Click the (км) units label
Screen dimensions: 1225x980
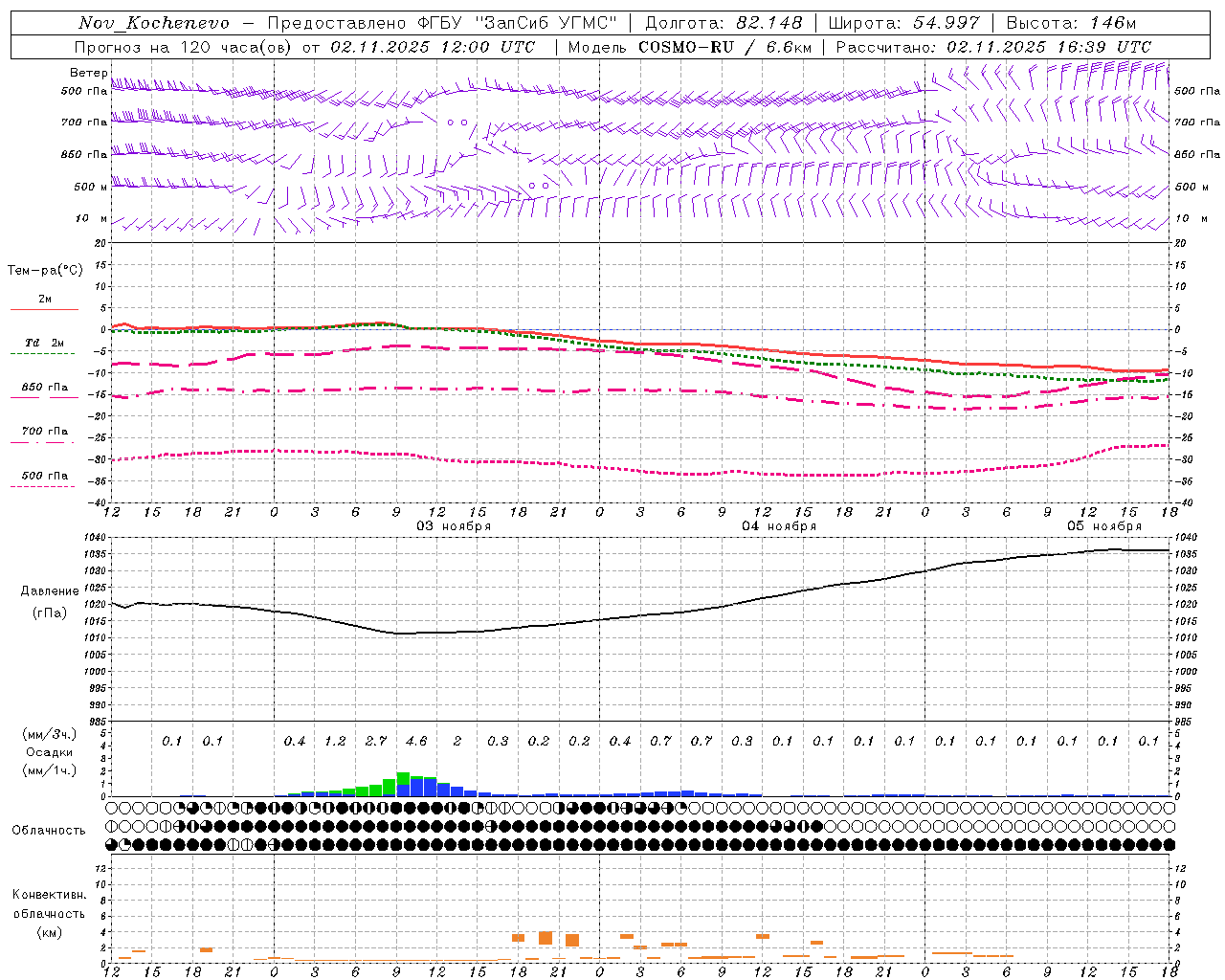49,932
